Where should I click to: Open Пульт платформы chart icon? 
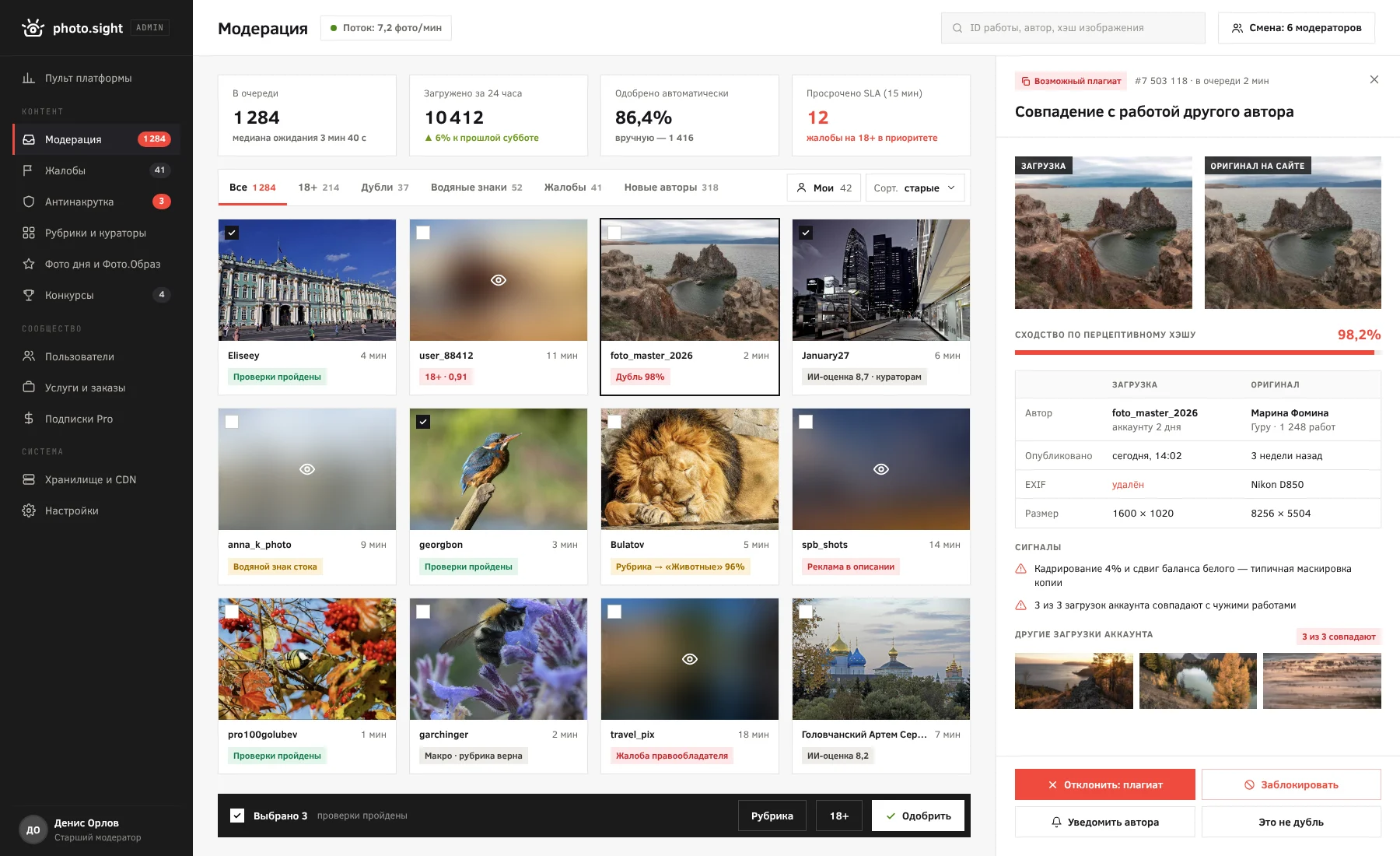29,78
